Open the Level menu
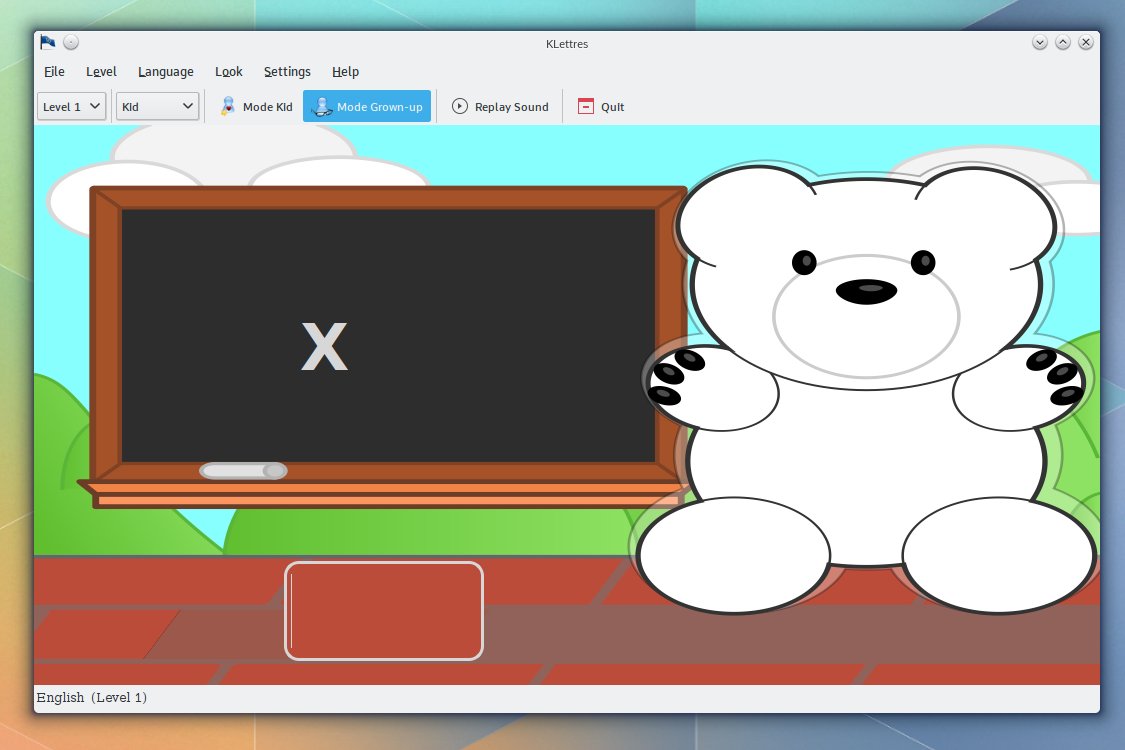The height and width of the screenshot is (750, 1125). pos(101,72)
